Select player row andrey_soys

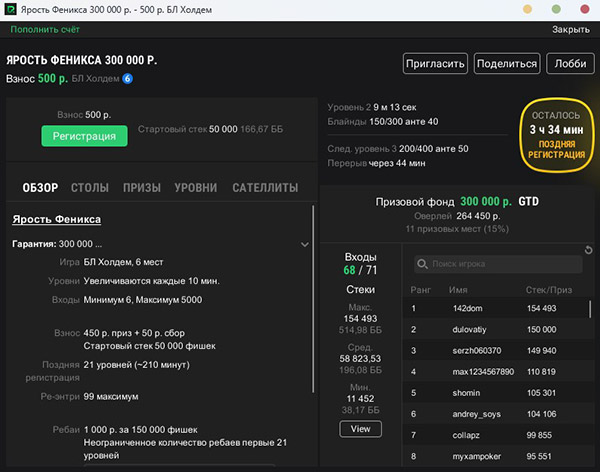tap(496, 414)
